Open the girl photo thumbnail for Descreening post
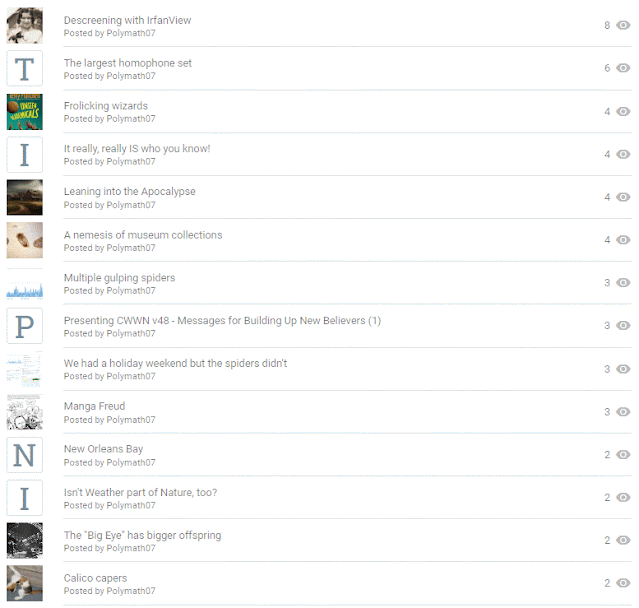This screenshot has width=639, height=608. pos(24,25)
